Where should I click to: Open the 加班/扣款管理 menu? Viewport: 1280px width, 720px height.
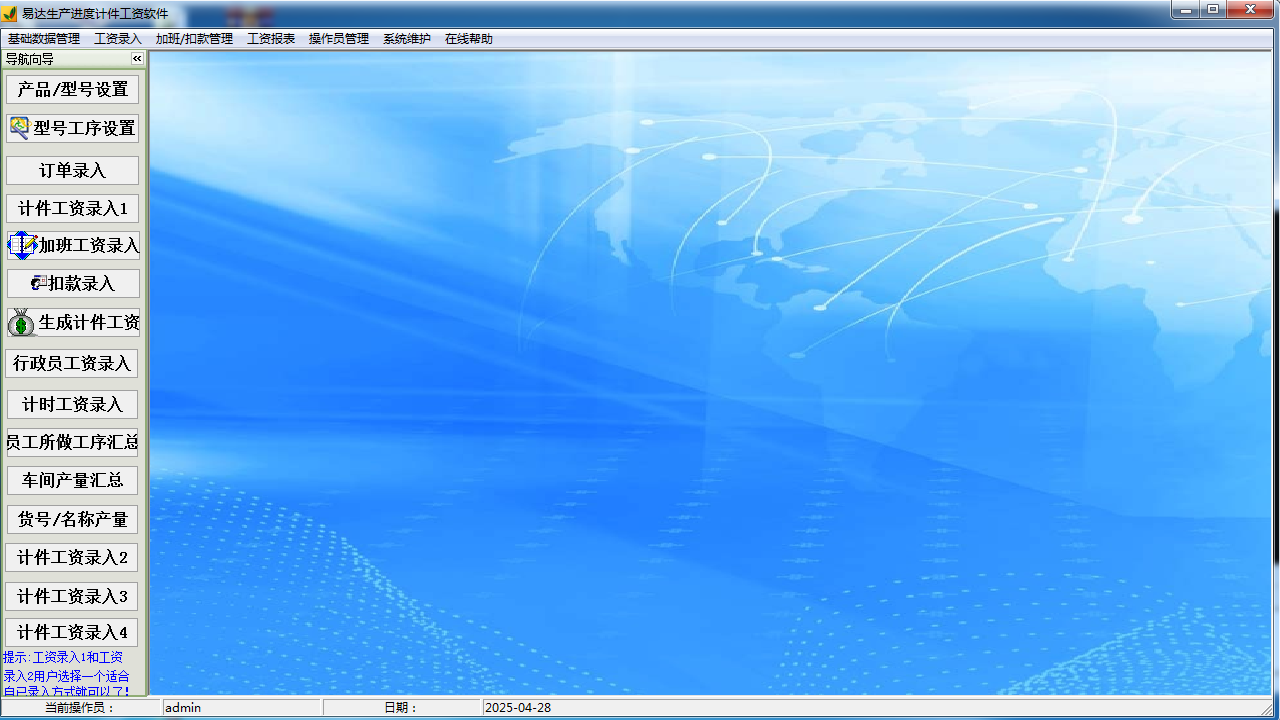tap(194, 39)
